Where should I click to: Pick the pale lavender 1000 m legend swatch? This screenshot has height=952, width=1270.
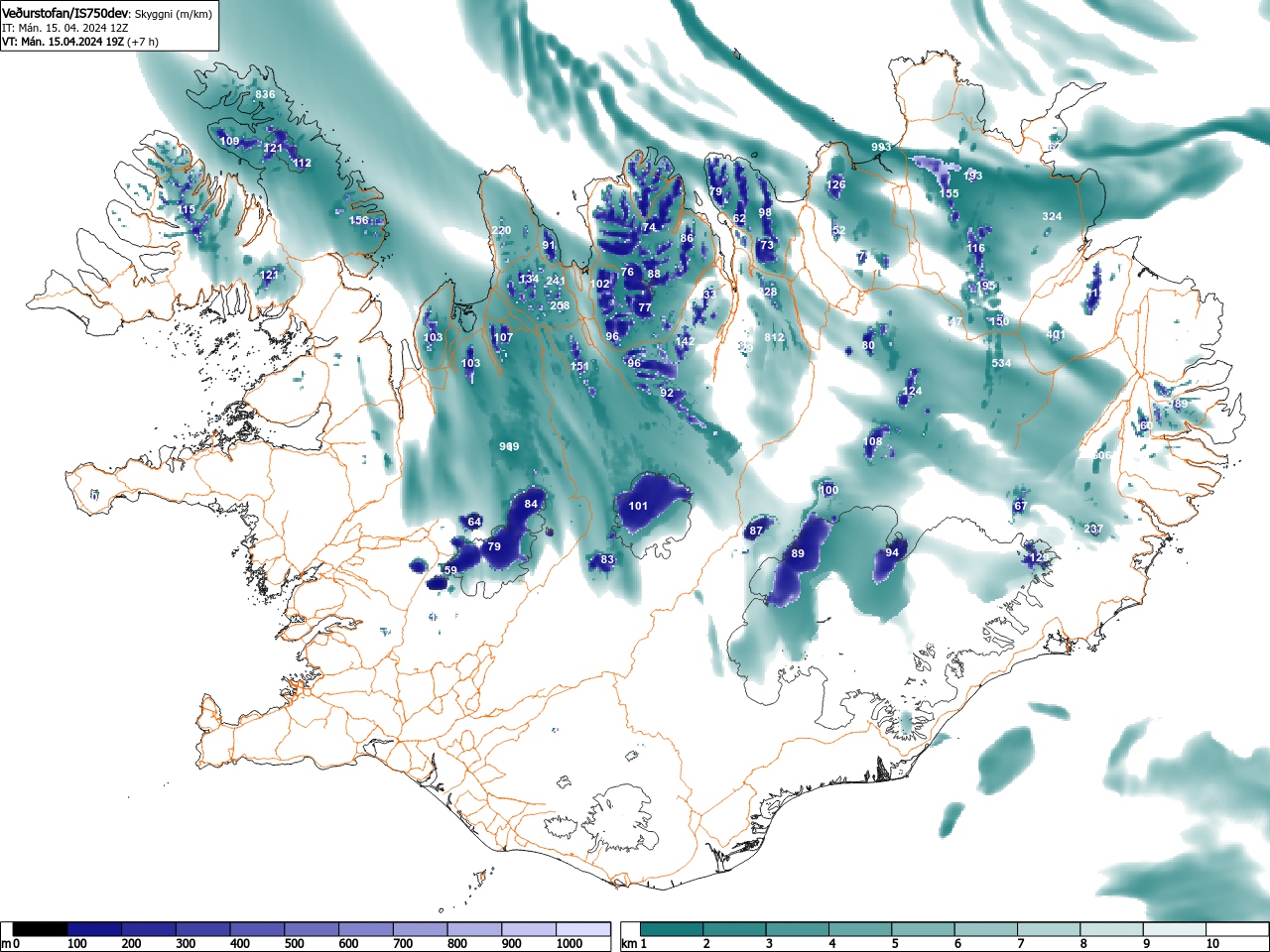[582, 929]
